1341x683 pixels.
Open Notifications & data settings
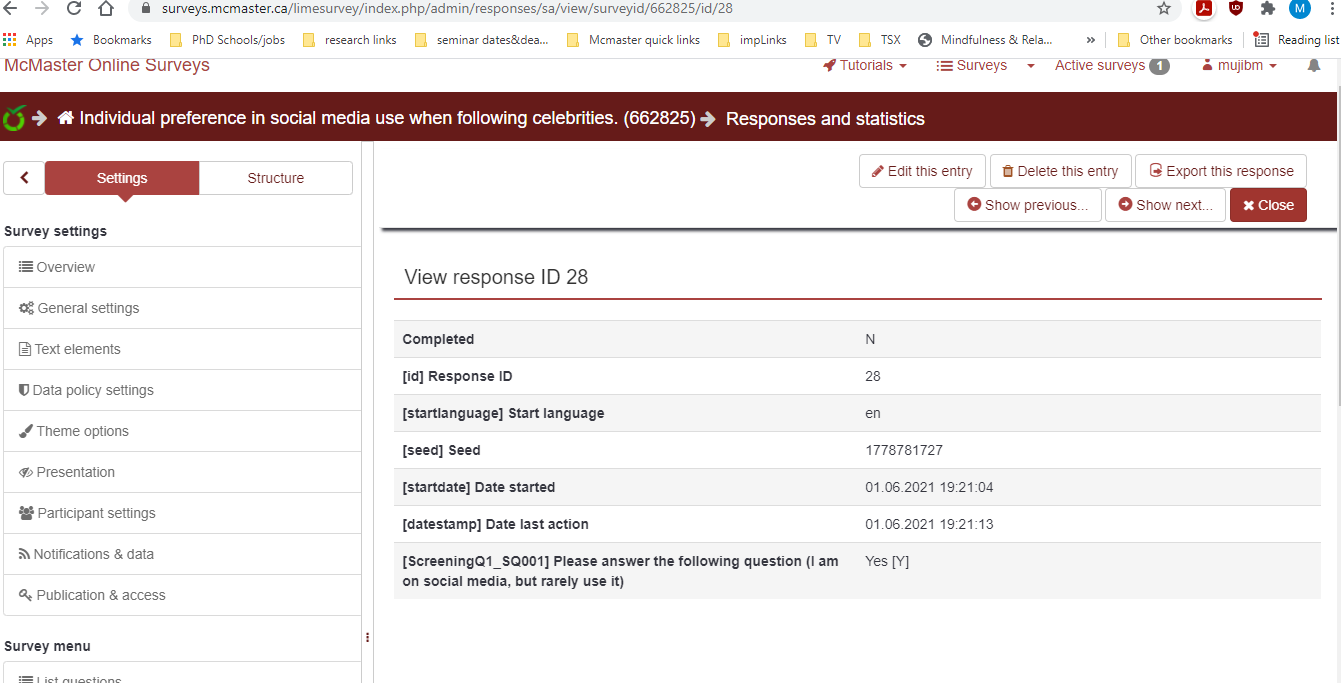click(x=93, y=554)
